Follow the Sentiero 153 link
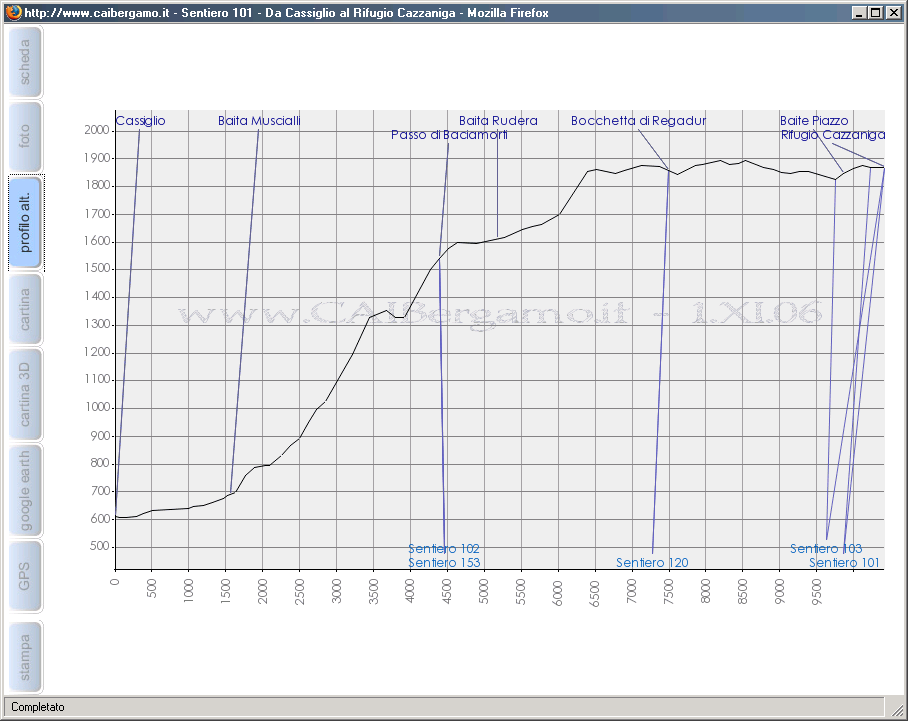Viewport: 908px width, 721px height. (x=444, y=563)
